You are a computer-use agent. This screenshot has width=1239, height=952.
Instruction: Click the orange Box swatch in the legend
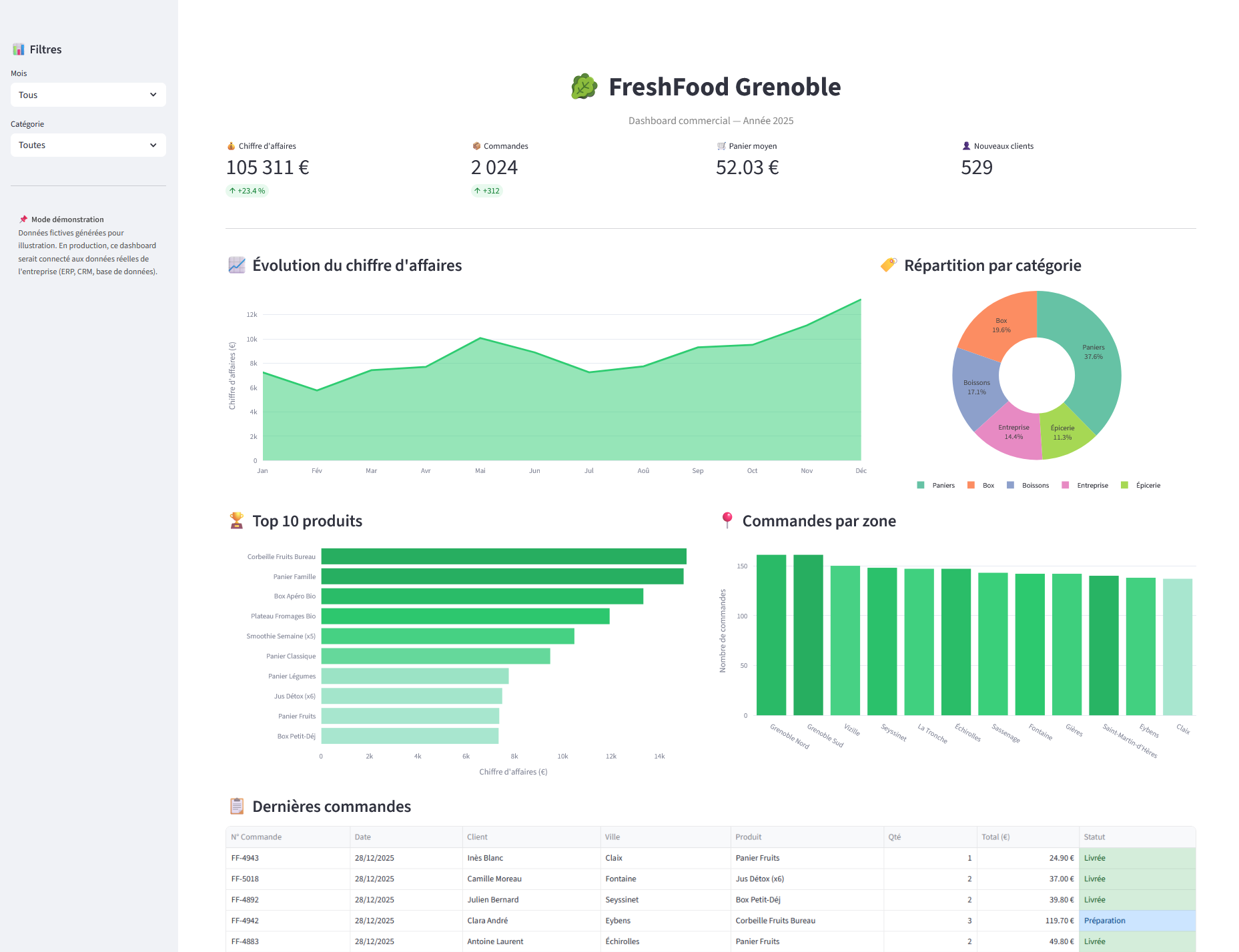point(971,485)
